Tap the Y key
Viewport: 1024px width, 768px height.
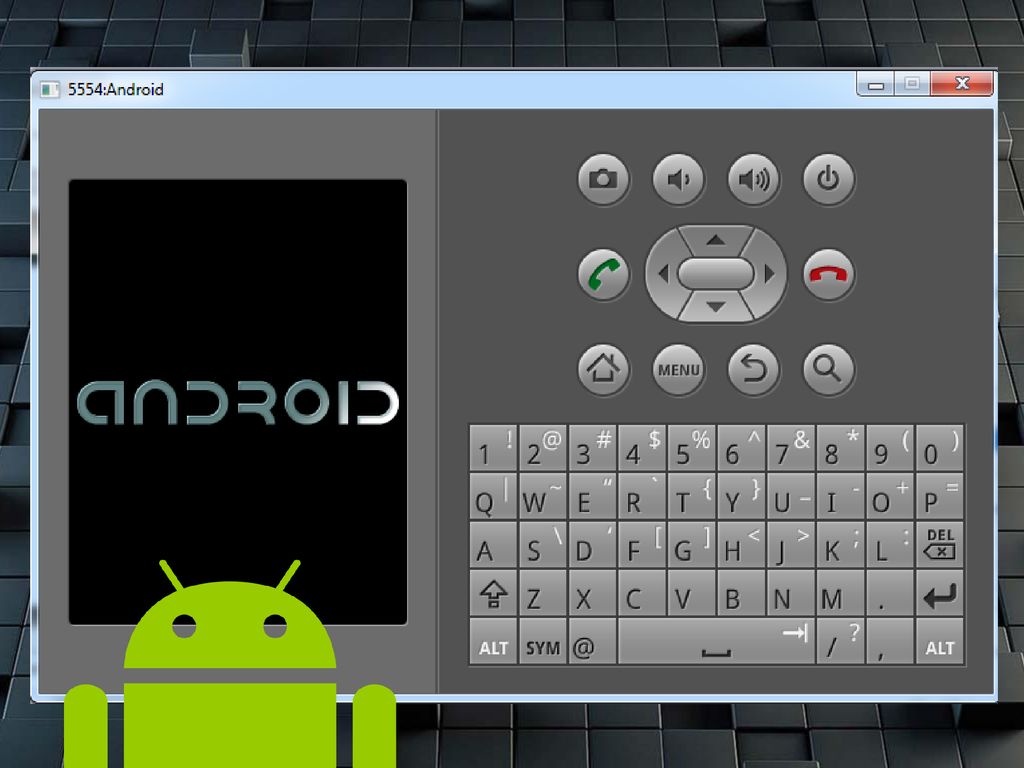point(741,496)
